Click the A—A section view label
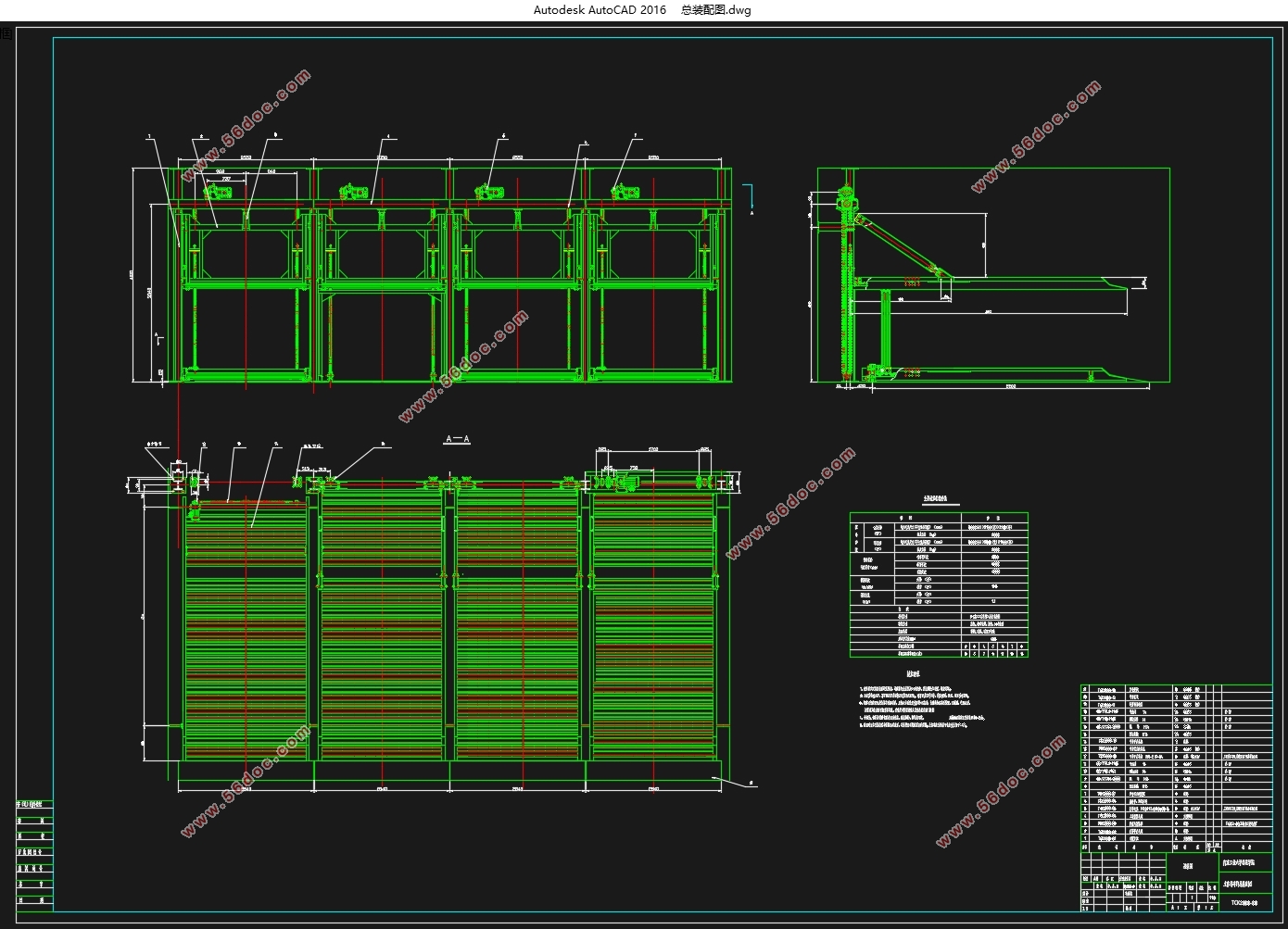Screen dimensions: 1288x929 click(458, 439)
